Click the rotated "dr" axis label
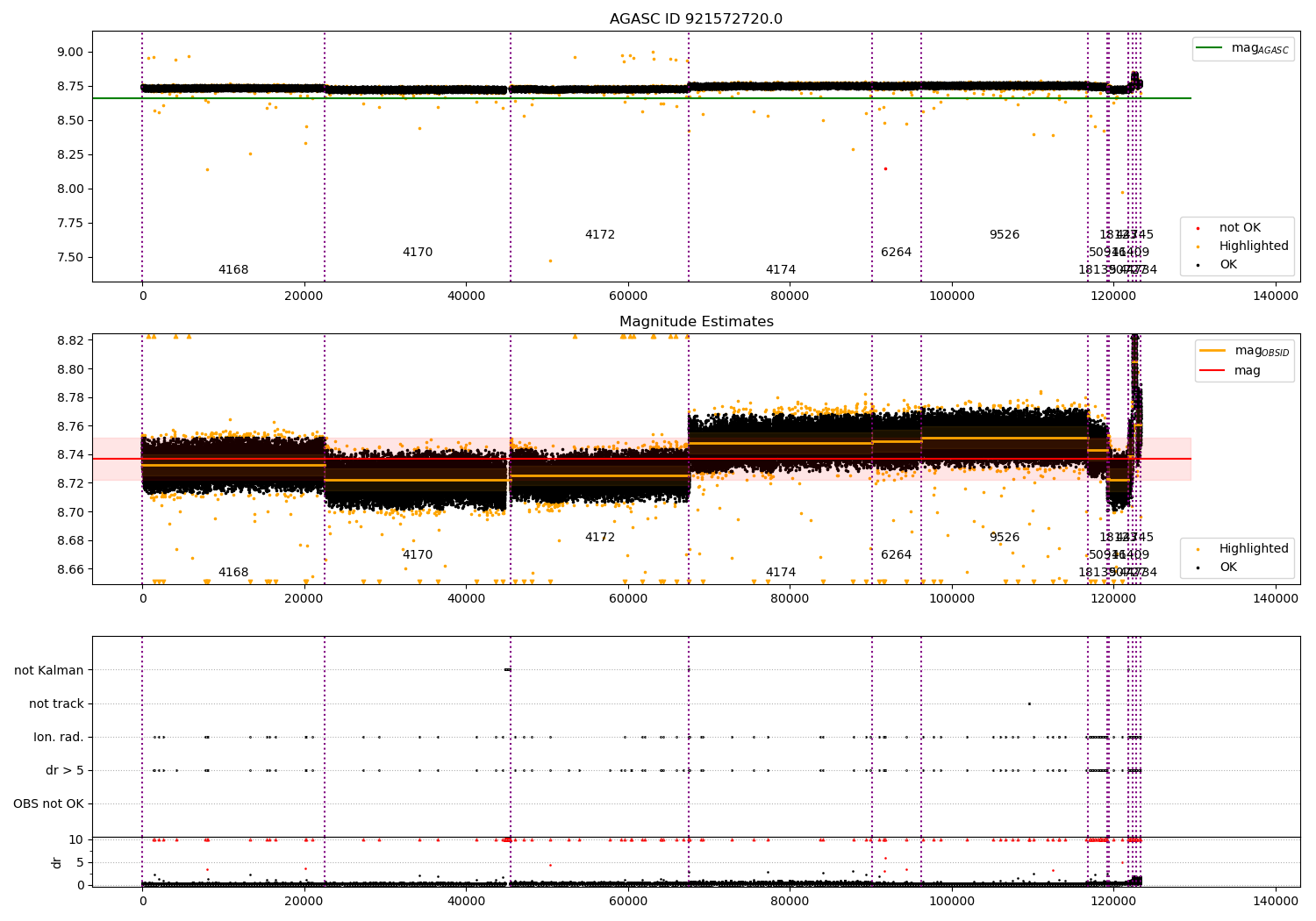Image resolution: width=1316 pixels, height=921 pixels. (x=56, y=862)
